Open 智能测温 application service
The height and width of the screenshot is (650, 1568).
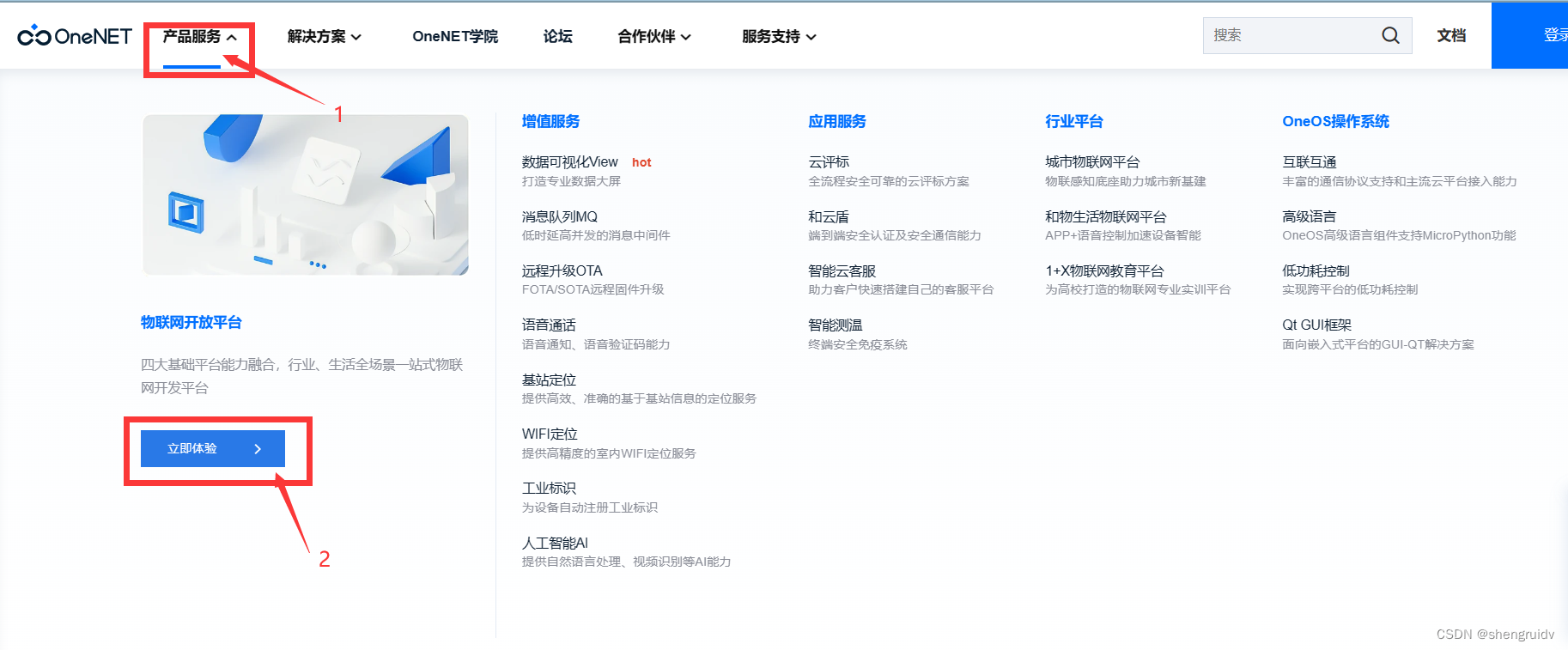(x=836, y=325)
